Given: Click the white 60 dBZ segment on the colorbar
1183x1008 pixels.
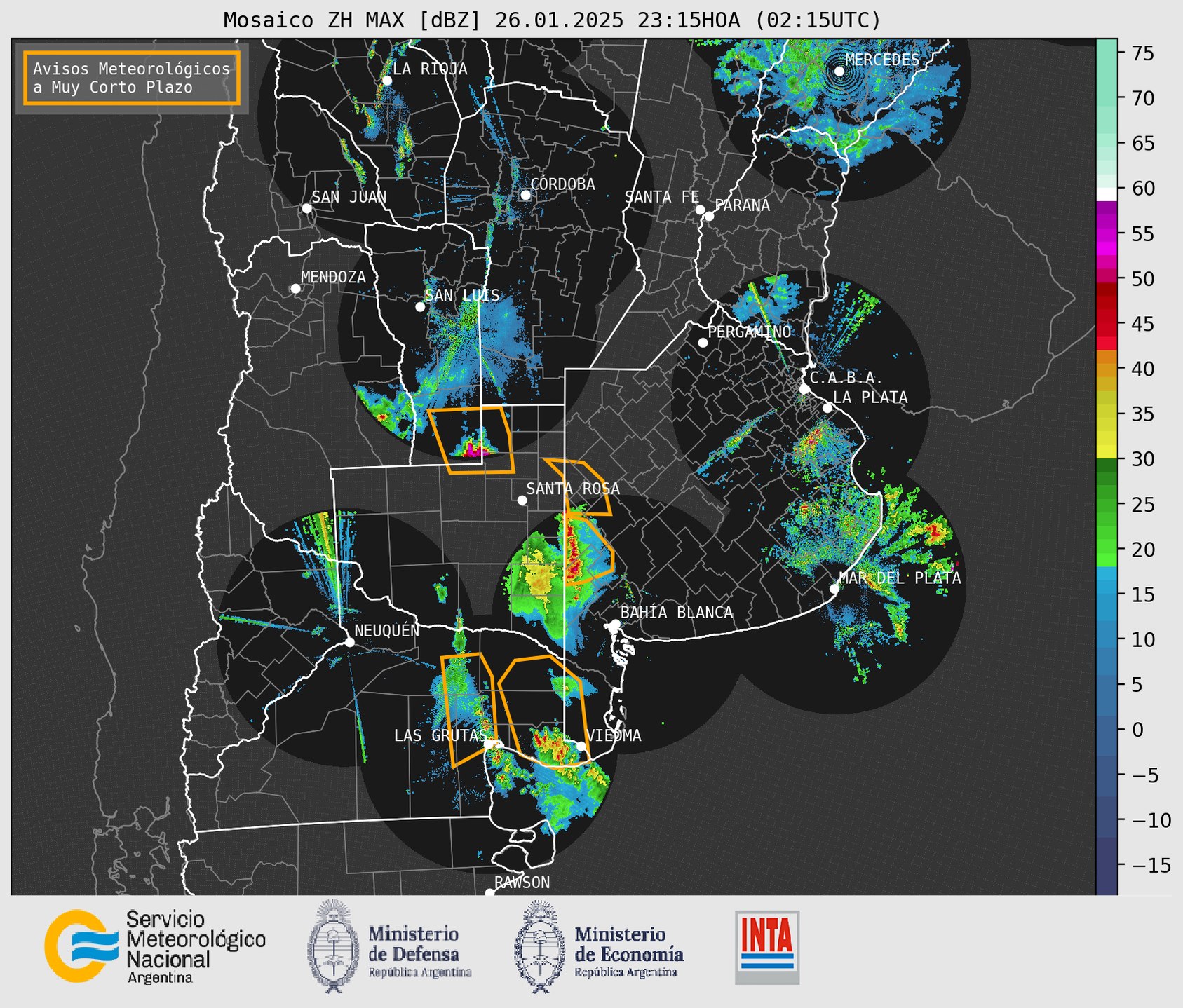Looking at the screenshot, I should tap(1107, 193).
